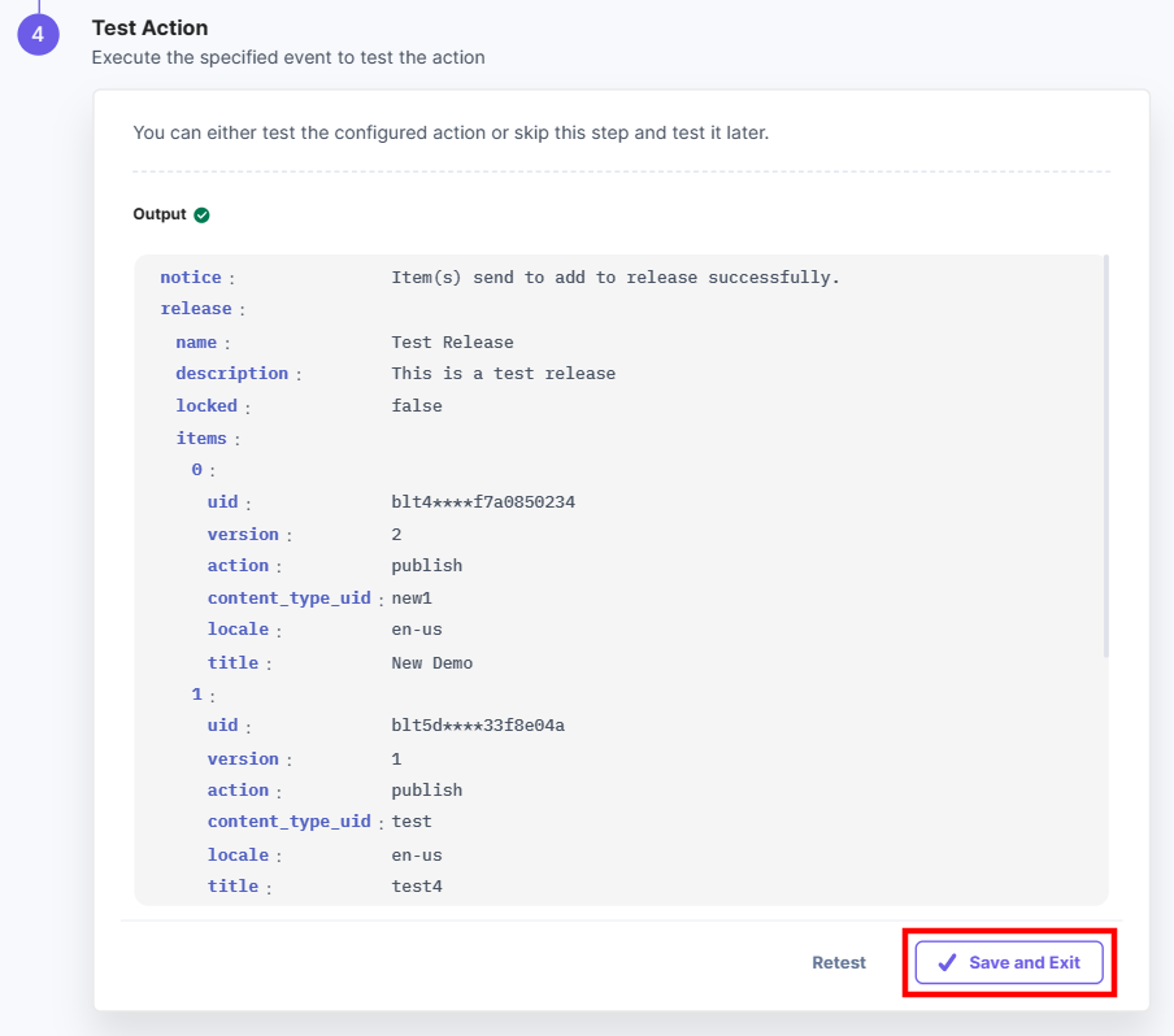
Task: Select title value 'test4'
Action: (417, 886)
